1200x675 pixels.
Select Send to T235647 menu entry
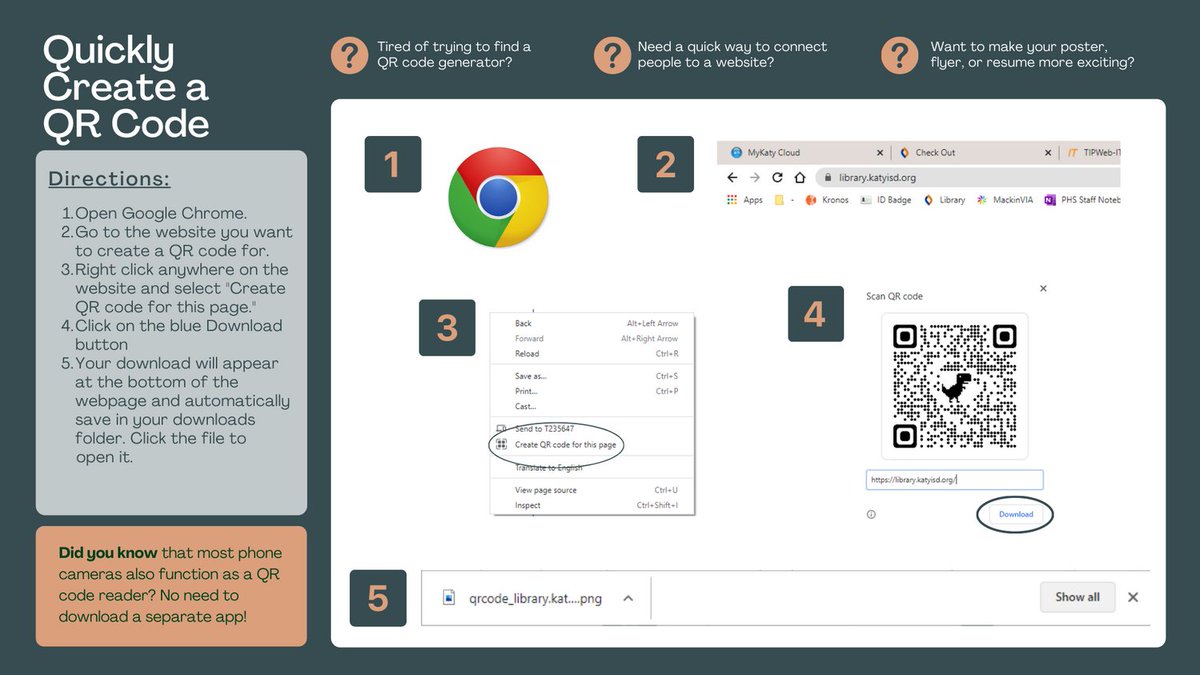click(x=592, y=429)
